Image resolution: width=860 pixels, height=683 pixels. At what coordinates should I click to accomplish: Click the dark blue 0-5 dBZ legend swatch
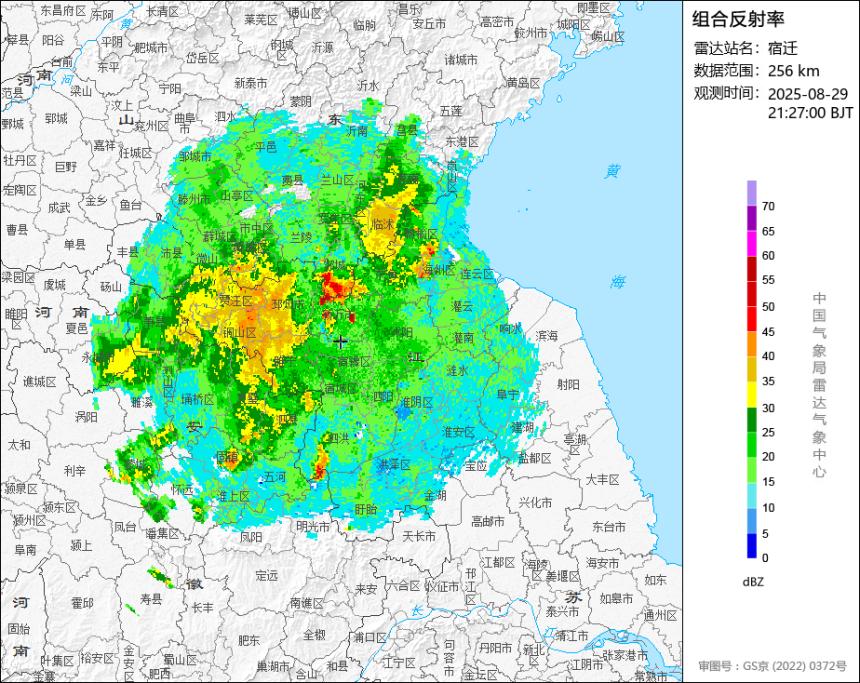[751, 546]
